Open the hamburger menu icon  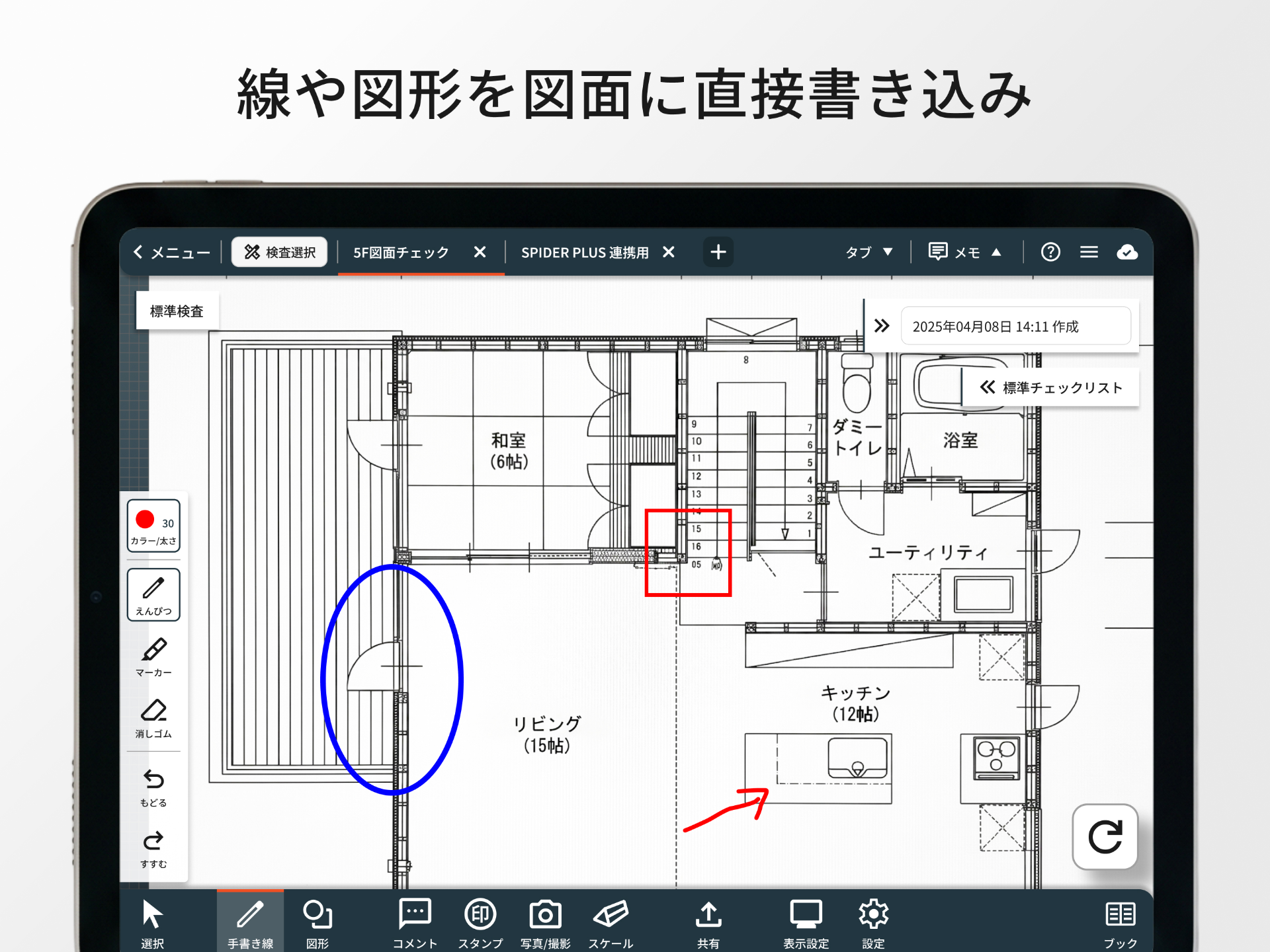(x=1089, y=252)
